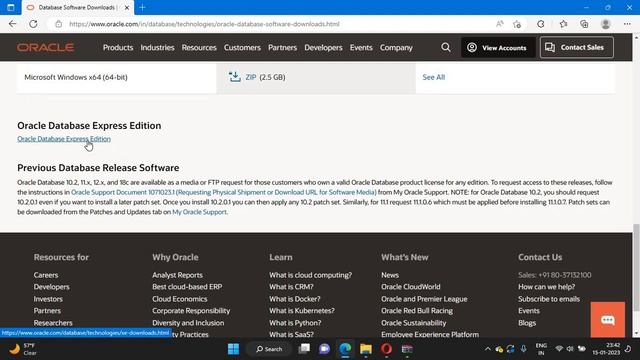Open the orange chat bubble widget
640x360 pixels.
click(x=607, y=320)
